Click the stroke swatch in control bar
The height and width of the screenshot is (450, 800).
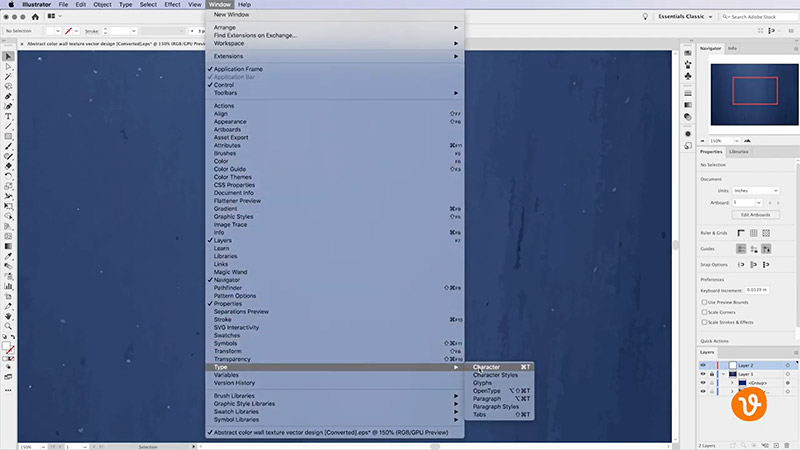68,31
